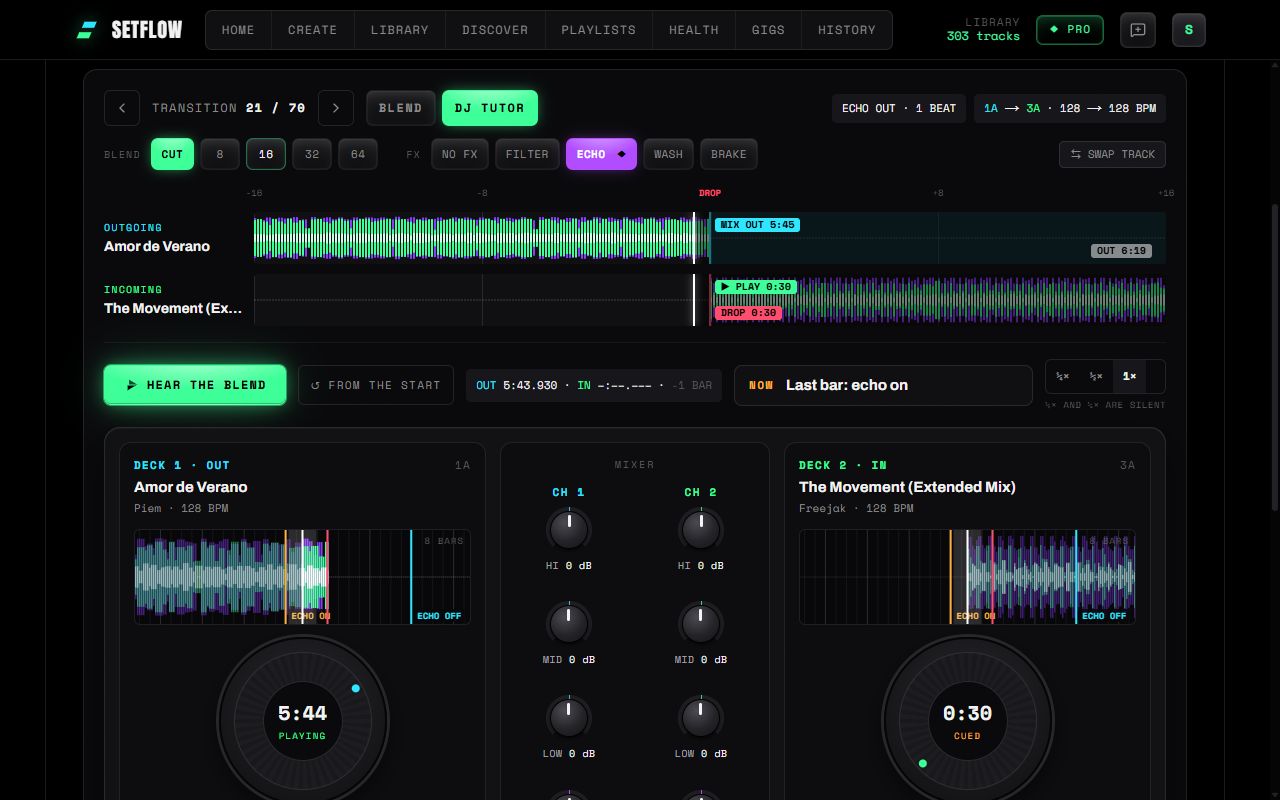Choose the CUT blend length

pos(172,154)
